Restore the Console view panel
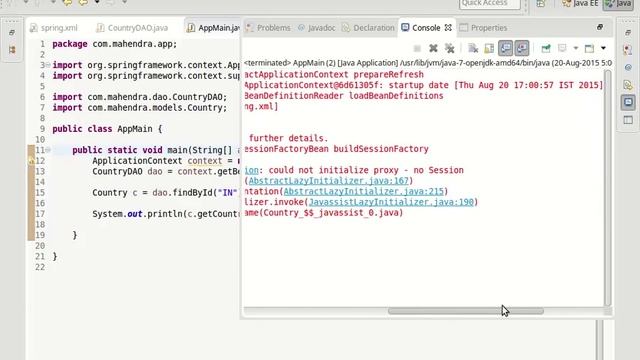 coord(600,27)
